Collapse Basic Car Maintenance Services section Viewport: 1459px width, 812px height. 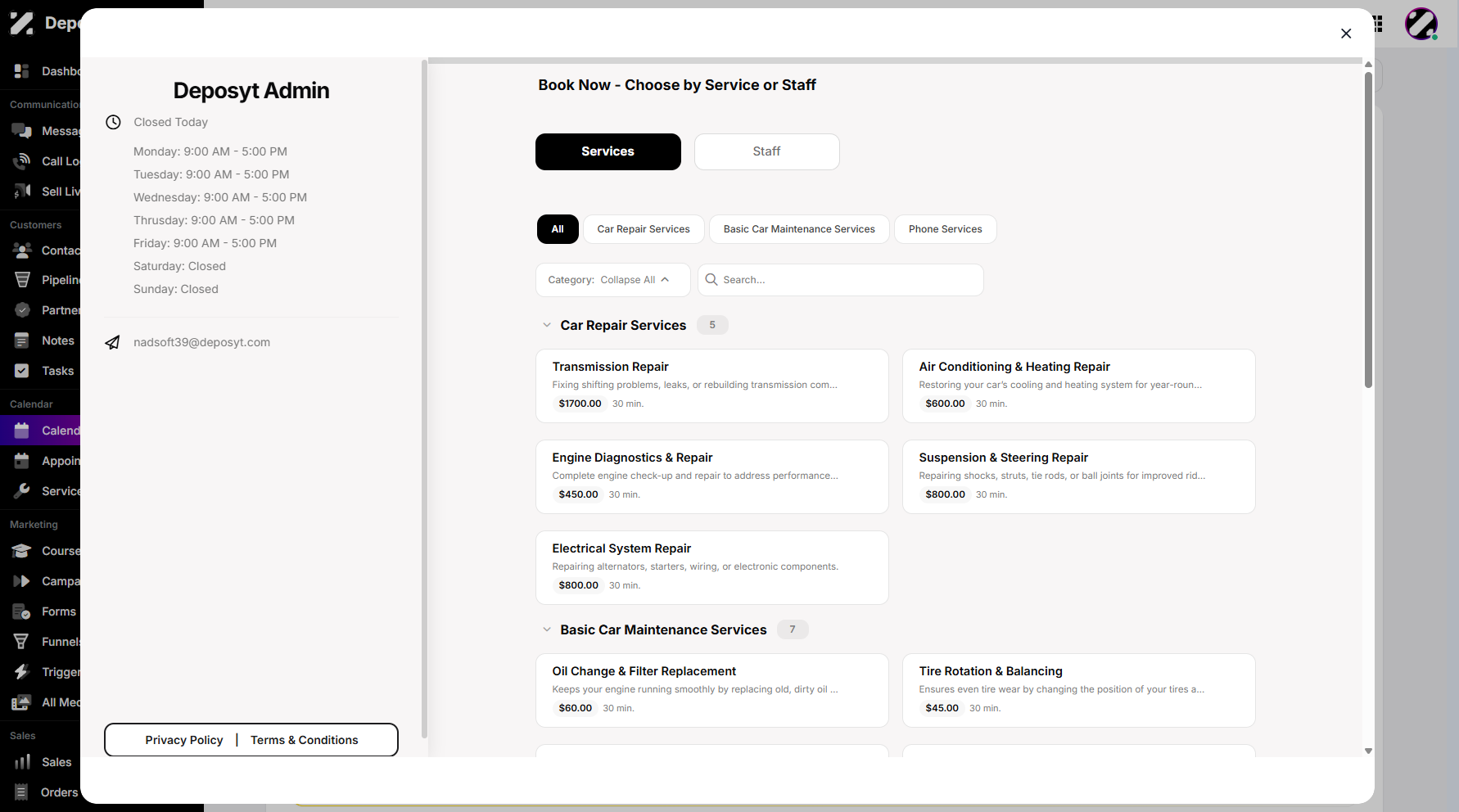pyautogui.click(x=547, y=629)
